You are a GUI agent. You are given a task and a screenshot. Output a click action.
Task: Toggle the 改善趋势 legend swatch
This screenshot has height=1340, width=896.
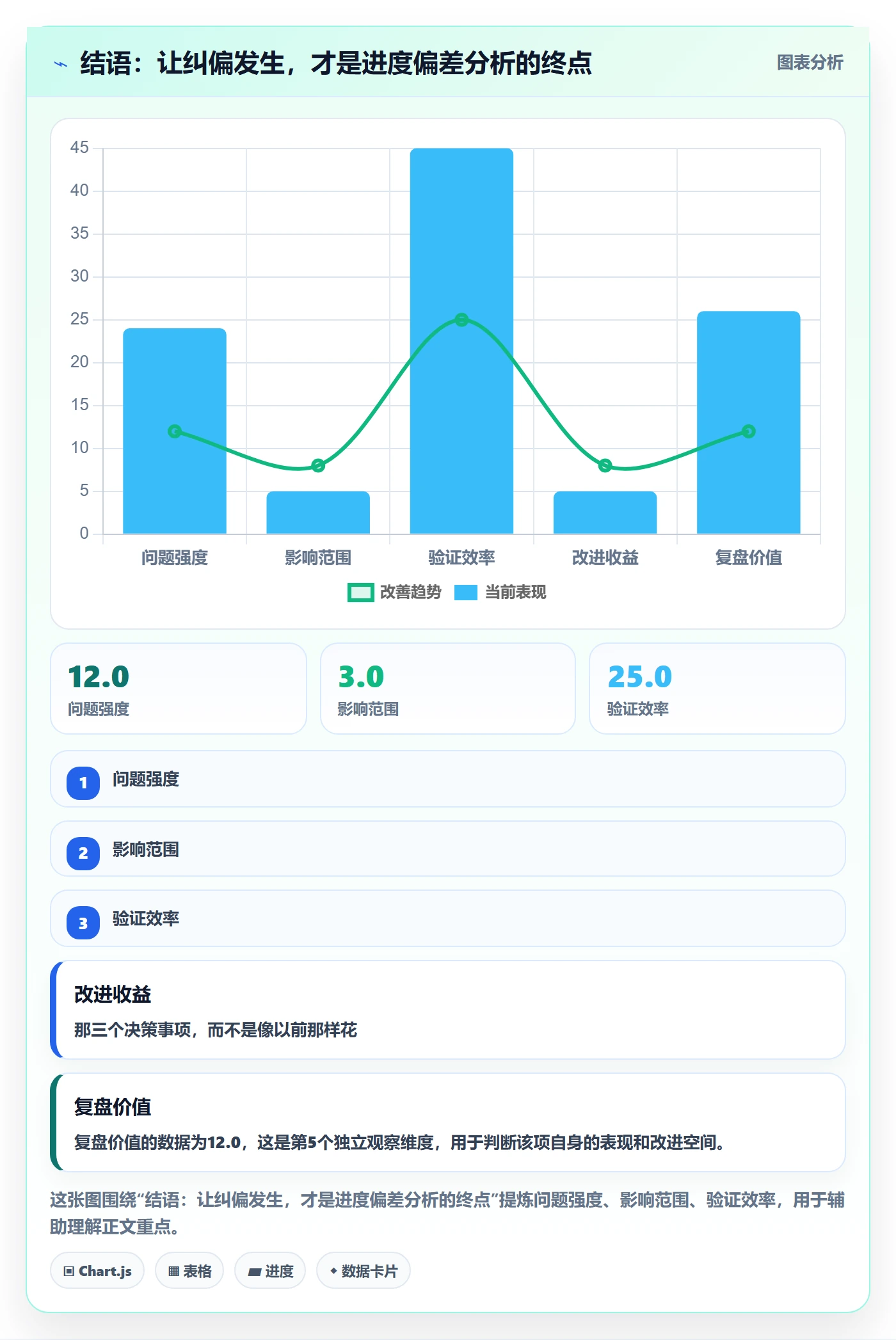coord(360,593)
